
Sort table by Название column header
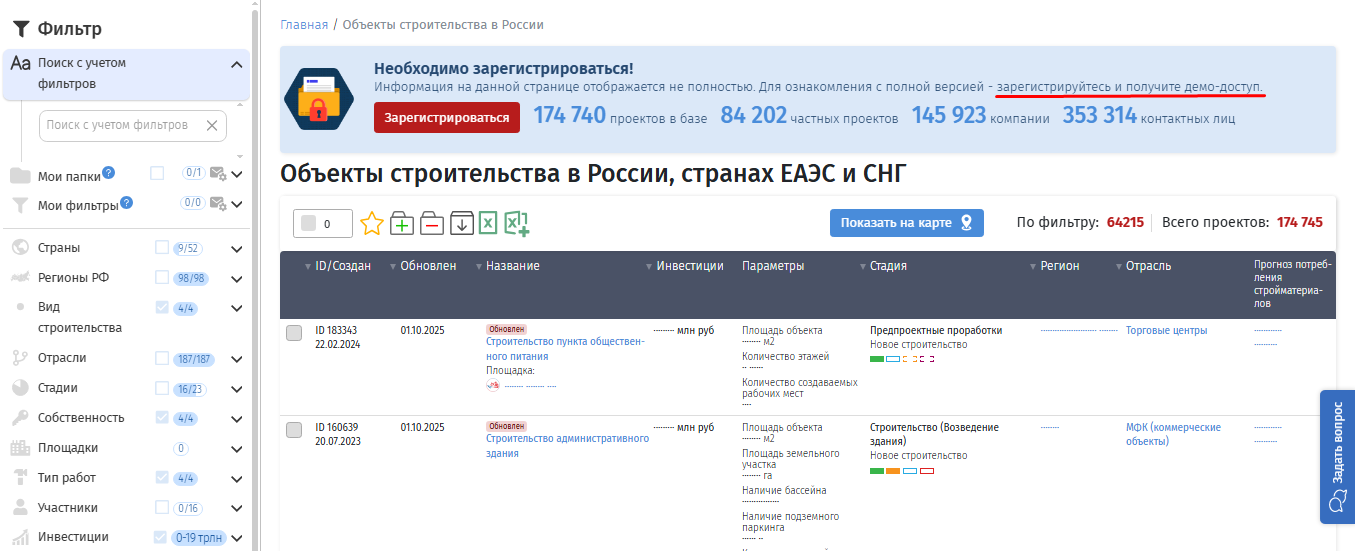click(512, 266)
